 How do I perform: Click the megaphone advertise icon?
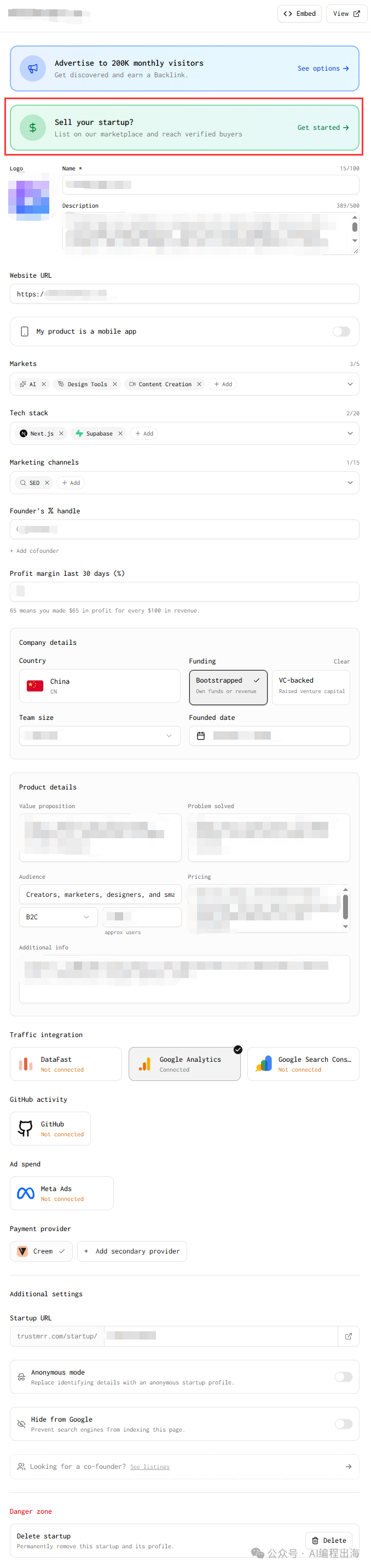coord(33,68)
